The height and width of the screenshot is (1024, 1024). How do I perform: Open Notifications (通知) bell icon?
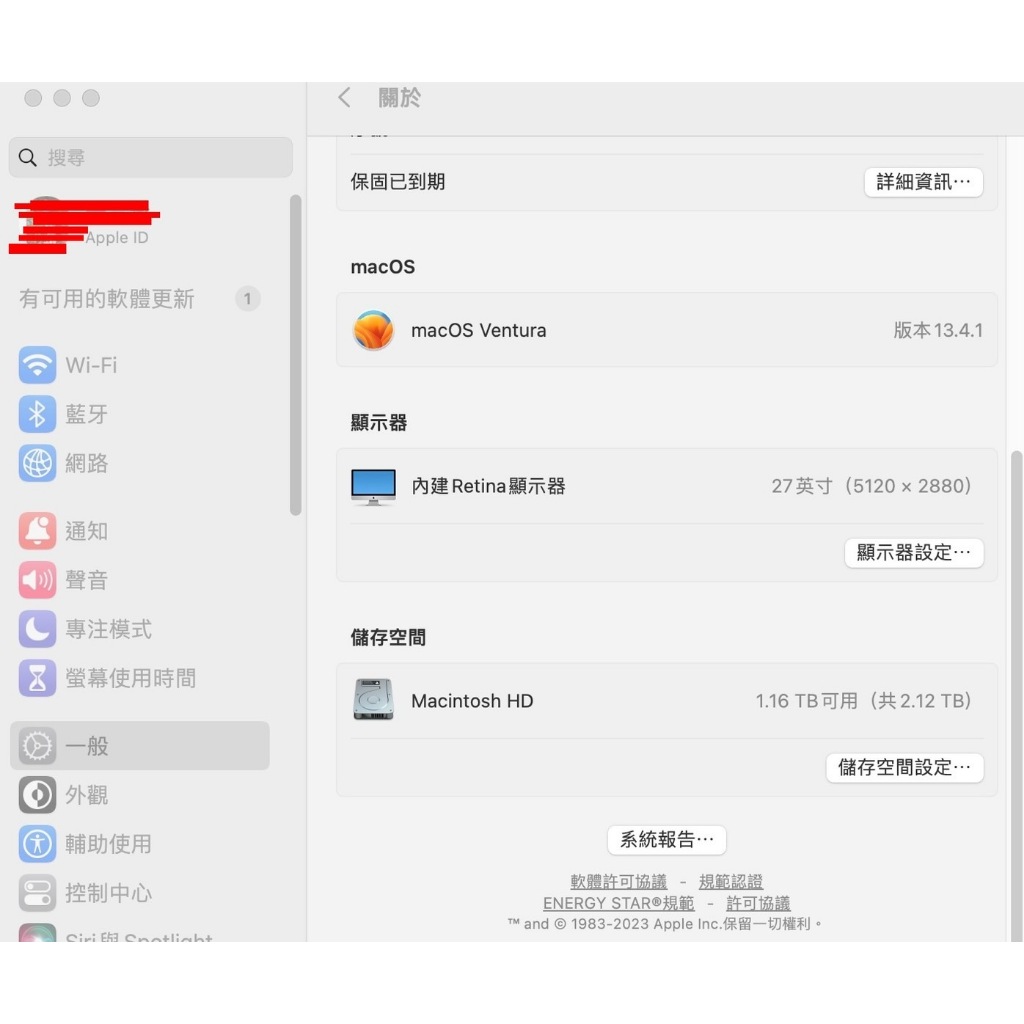37,531
